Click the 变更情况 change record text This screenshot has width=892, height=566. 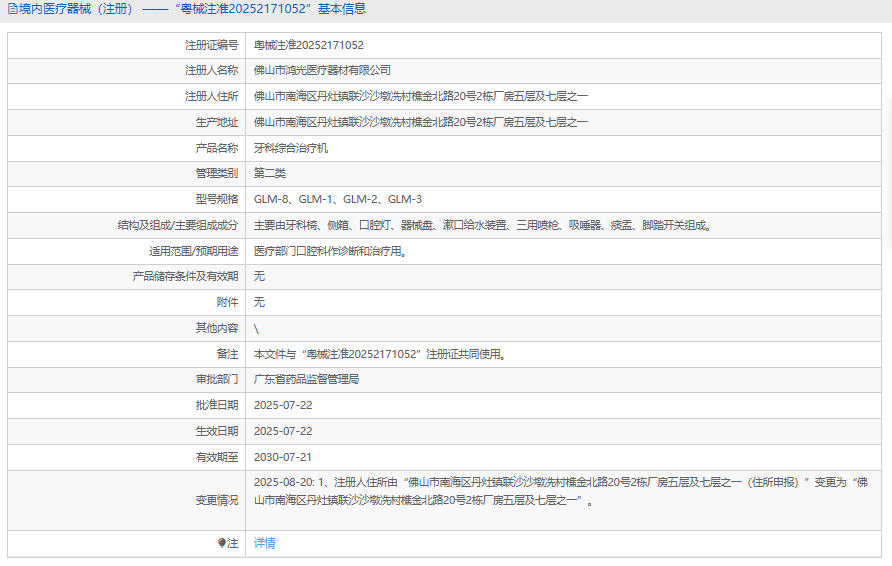(560, 491)
